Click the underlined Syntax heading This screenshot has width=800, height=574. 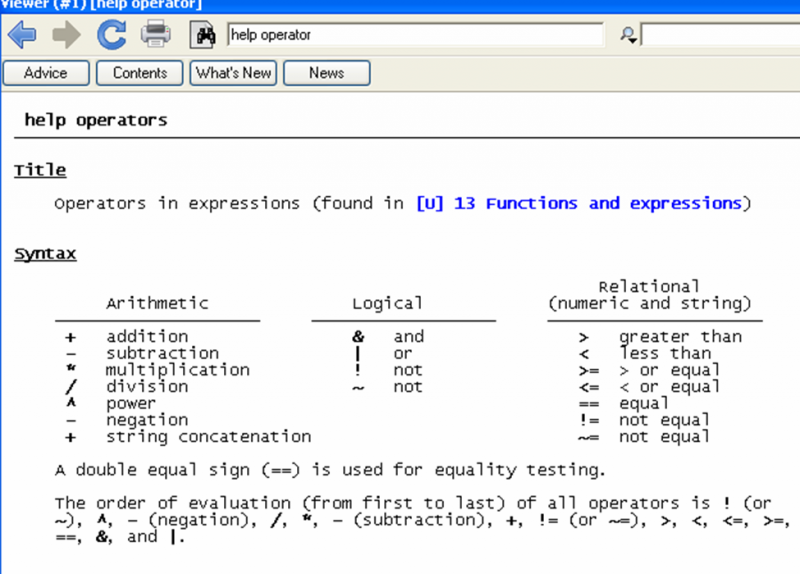[45, 254]
